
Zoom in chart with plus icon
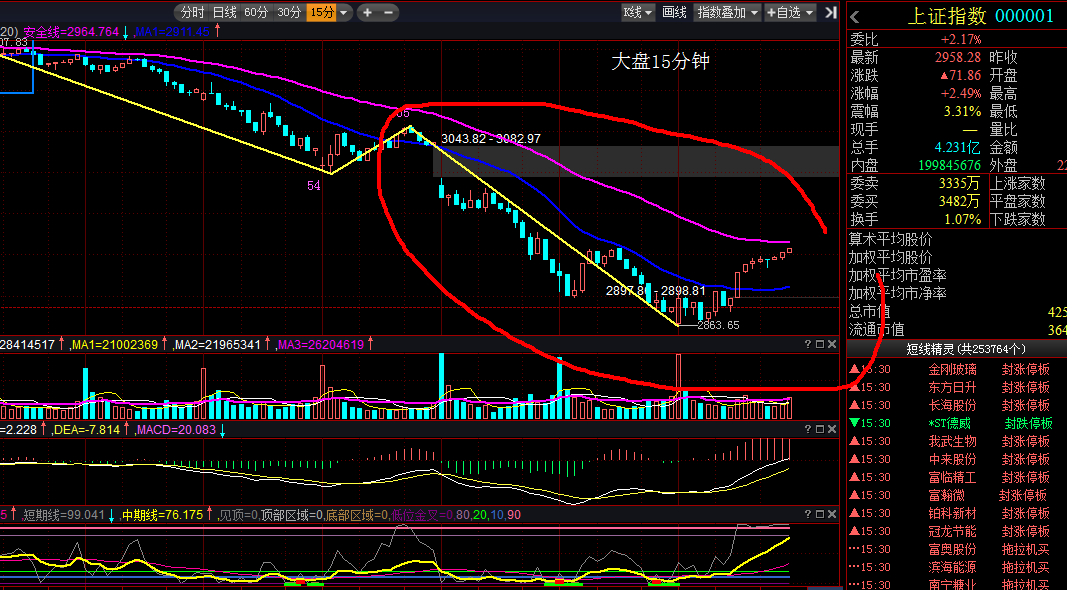coord(367,12)
